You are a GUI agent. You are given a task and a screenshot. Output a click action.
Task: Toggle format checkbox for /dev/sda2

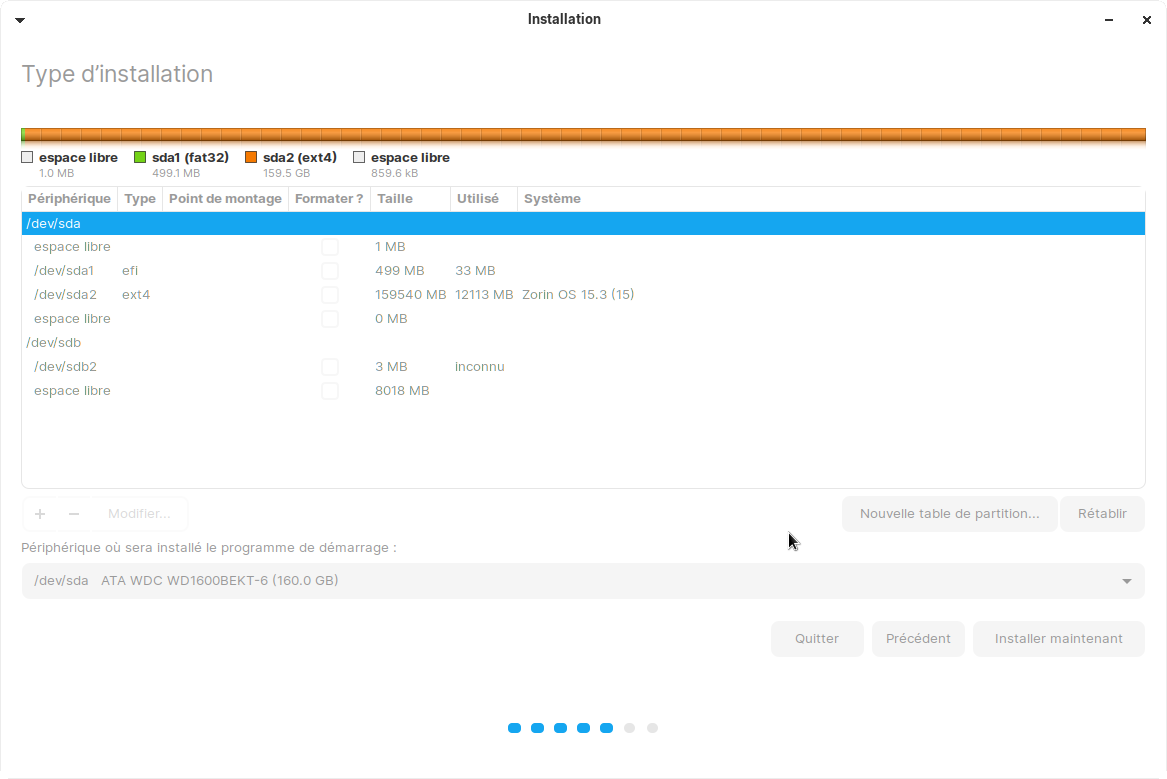[330, 295]
